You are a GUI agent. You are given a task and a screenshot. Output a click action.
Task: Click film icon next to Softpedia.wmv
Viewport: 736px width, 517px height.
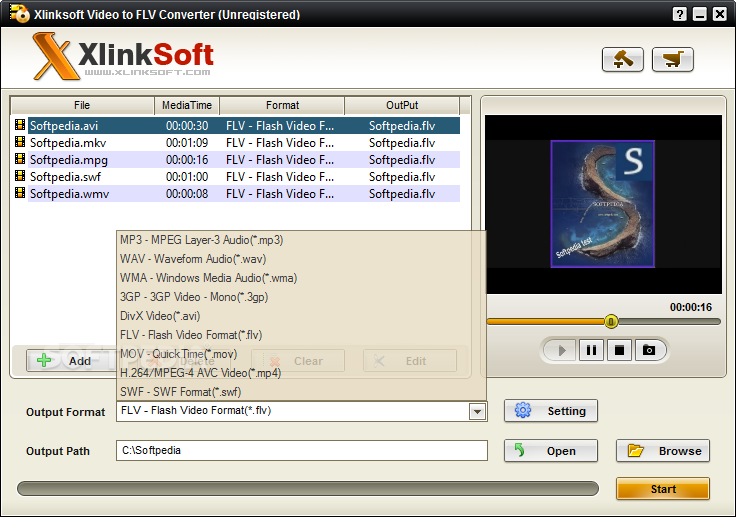pos(20,193)
